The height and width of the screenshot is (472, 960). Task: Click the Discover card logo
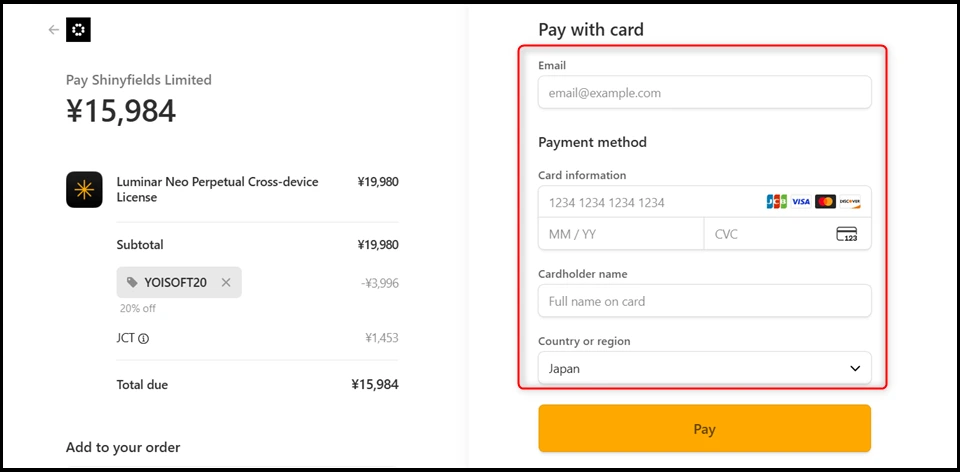click(x=849, y=202)
